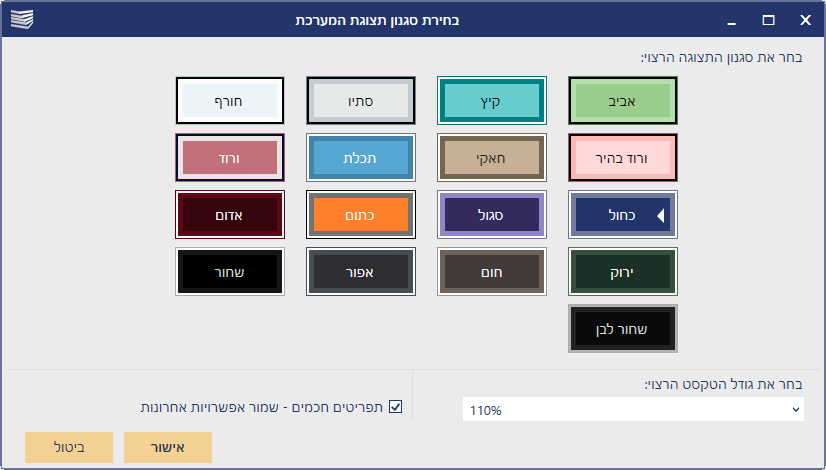The height and width of the screenshot is (470, 826).
Task: Pick the סתיו light gray theme
Action: coord(361,101)
